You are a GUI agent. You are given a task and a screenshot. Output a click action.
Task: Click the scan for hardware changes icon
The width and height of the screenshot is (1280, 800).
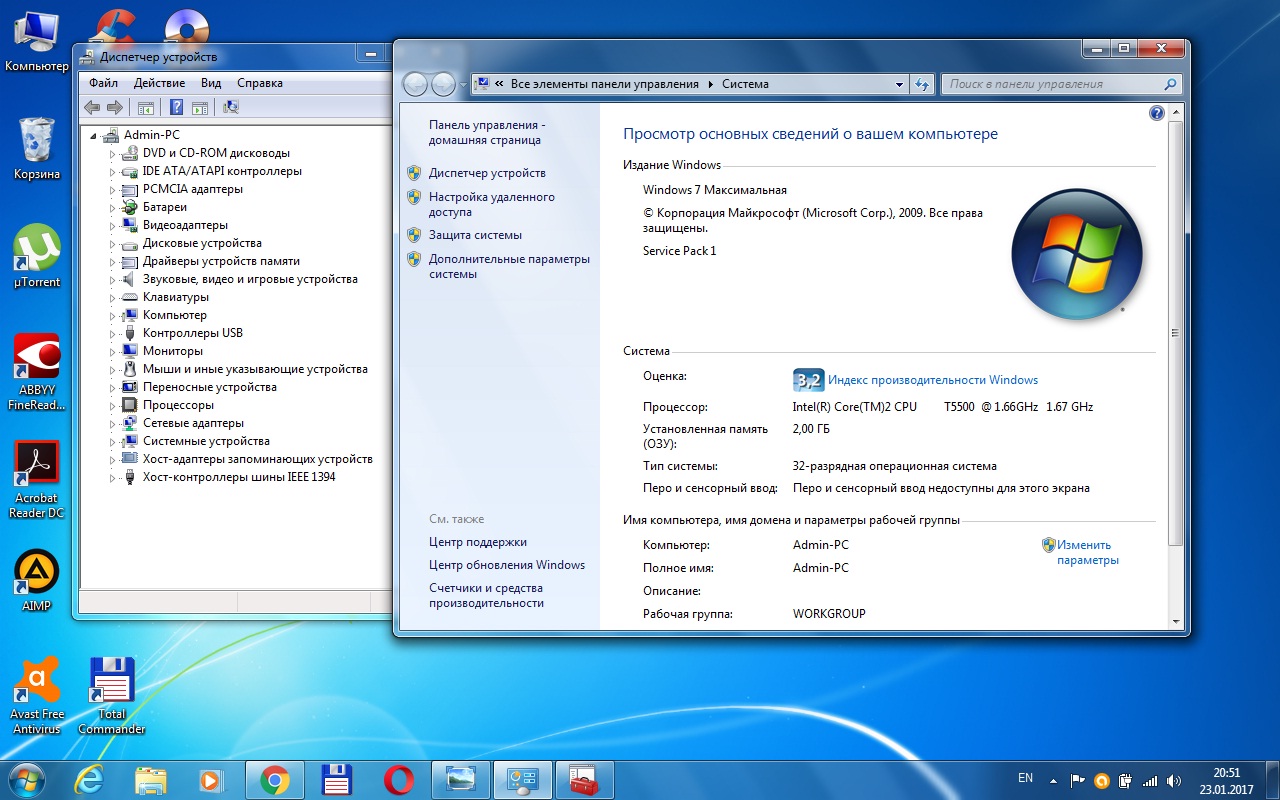(231, 108)
